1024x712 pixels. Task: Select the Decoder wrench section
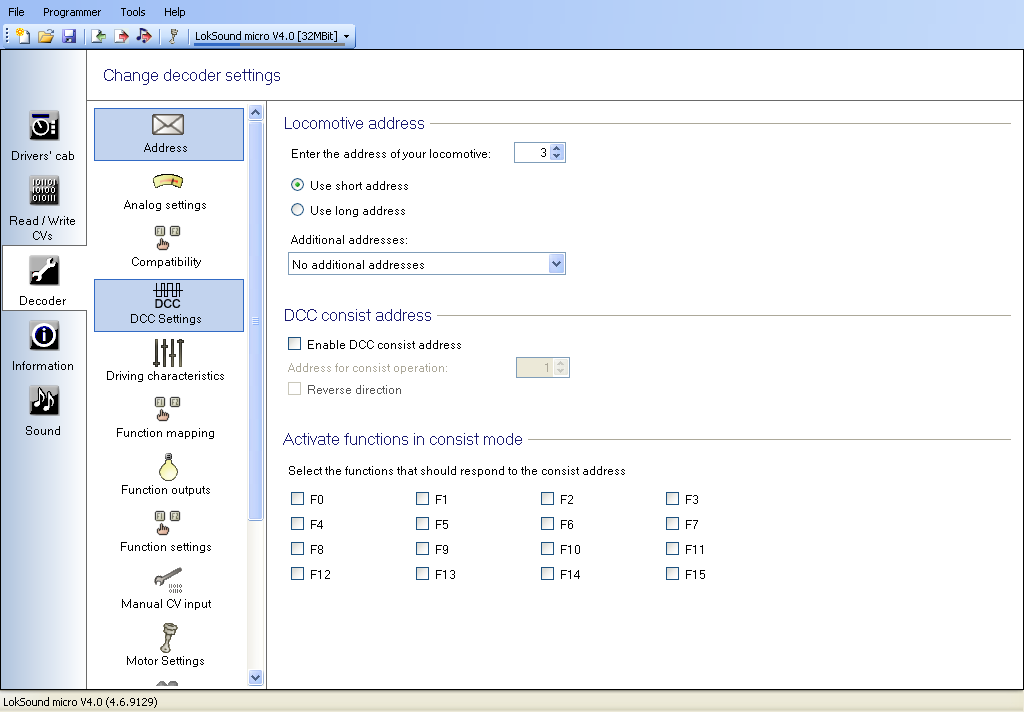tap(43, 280)
